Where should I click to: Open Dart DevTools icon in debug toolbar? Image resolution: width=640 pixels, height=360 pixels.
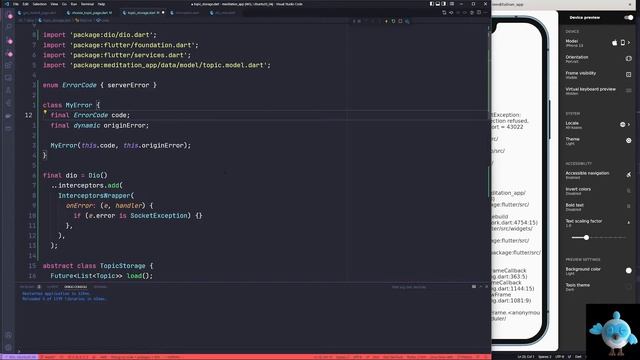[407, 21]
